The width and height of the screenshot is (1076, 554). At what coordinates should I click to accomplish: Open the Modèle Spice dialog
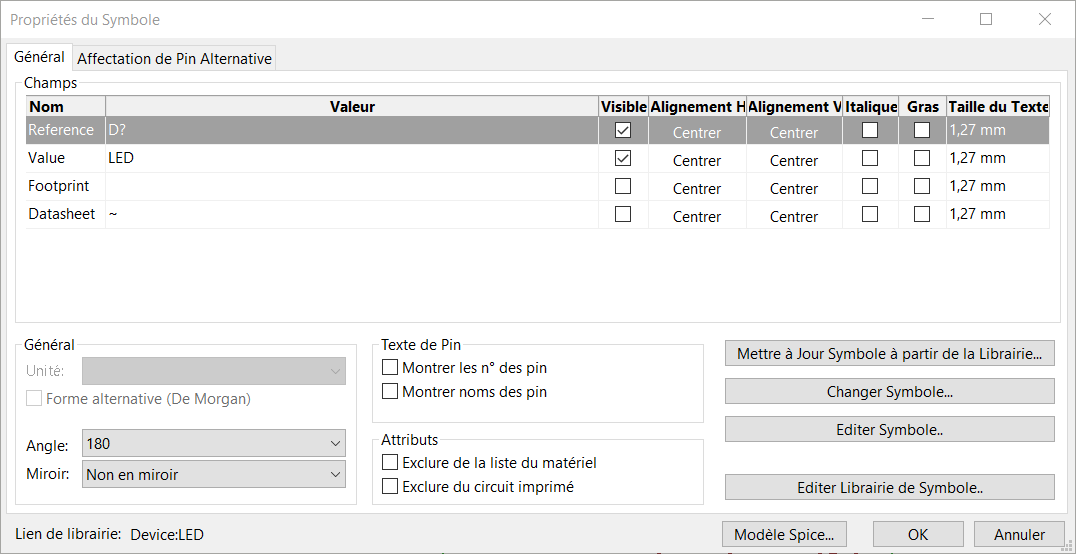784,535
